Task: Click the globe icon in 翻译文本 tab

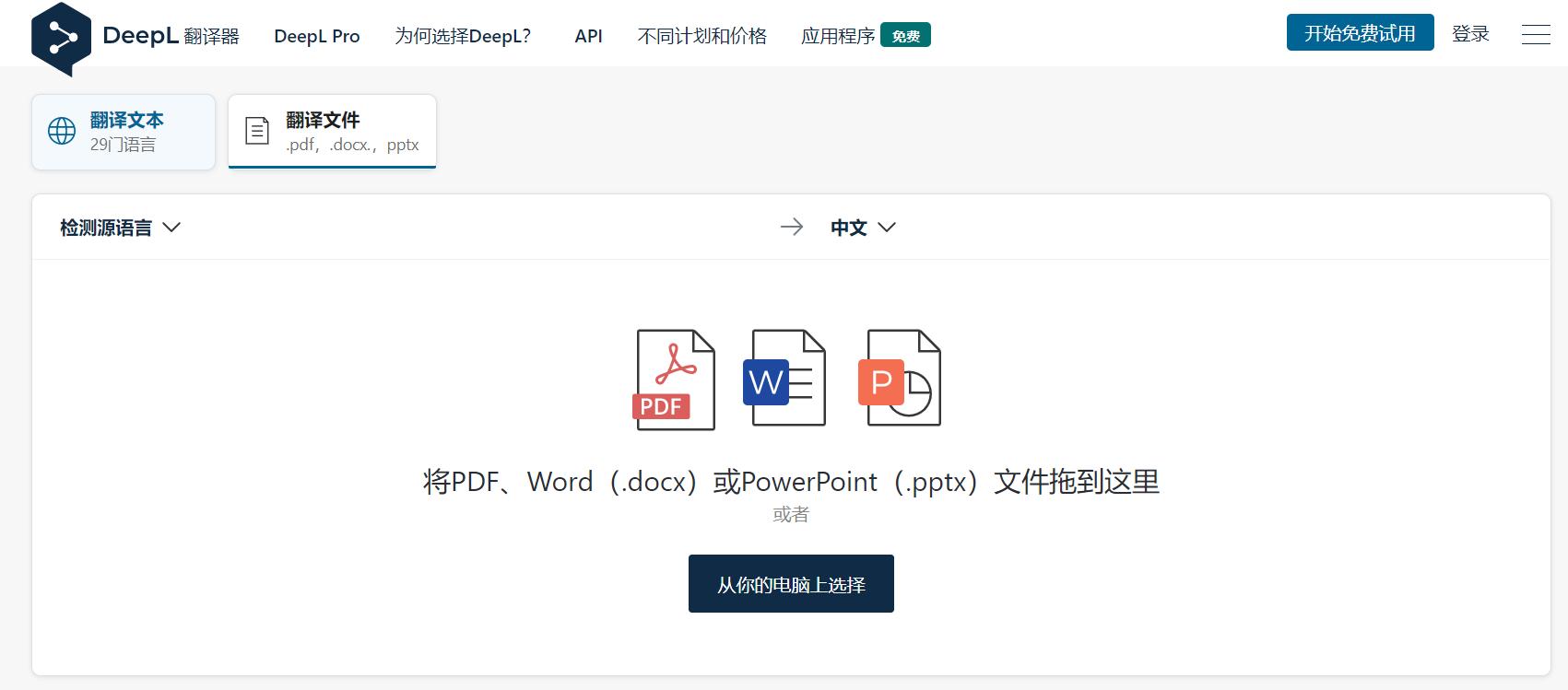Action: point(62,131)
